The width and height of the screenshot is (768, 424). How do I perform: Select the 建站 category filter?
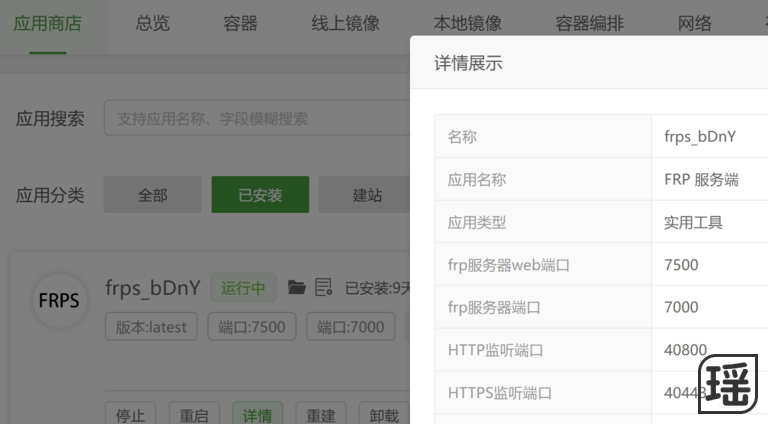367,195
